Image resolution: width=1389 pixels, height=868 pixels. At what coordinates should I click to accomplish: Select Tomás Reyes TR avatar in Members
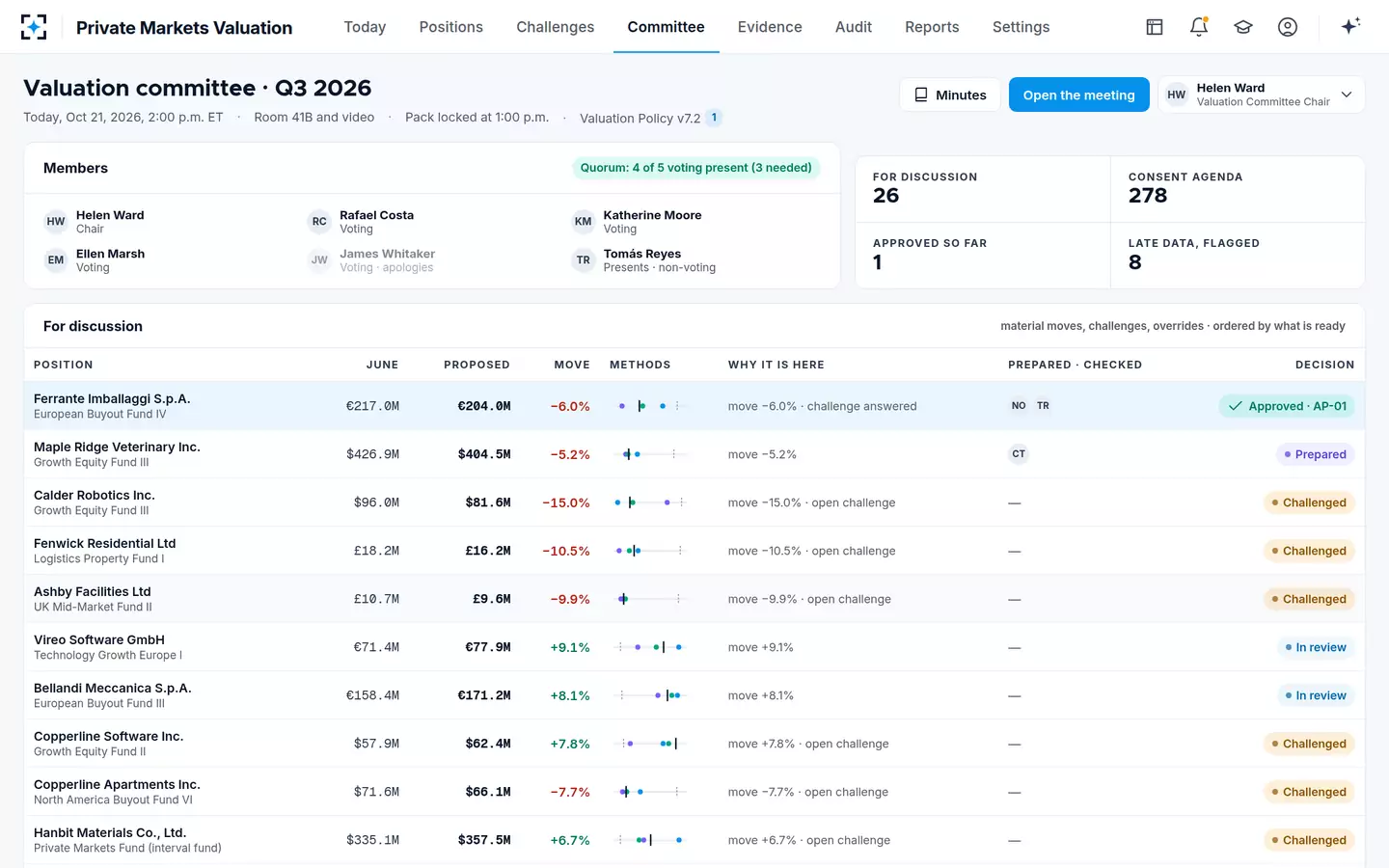(583, 260)
